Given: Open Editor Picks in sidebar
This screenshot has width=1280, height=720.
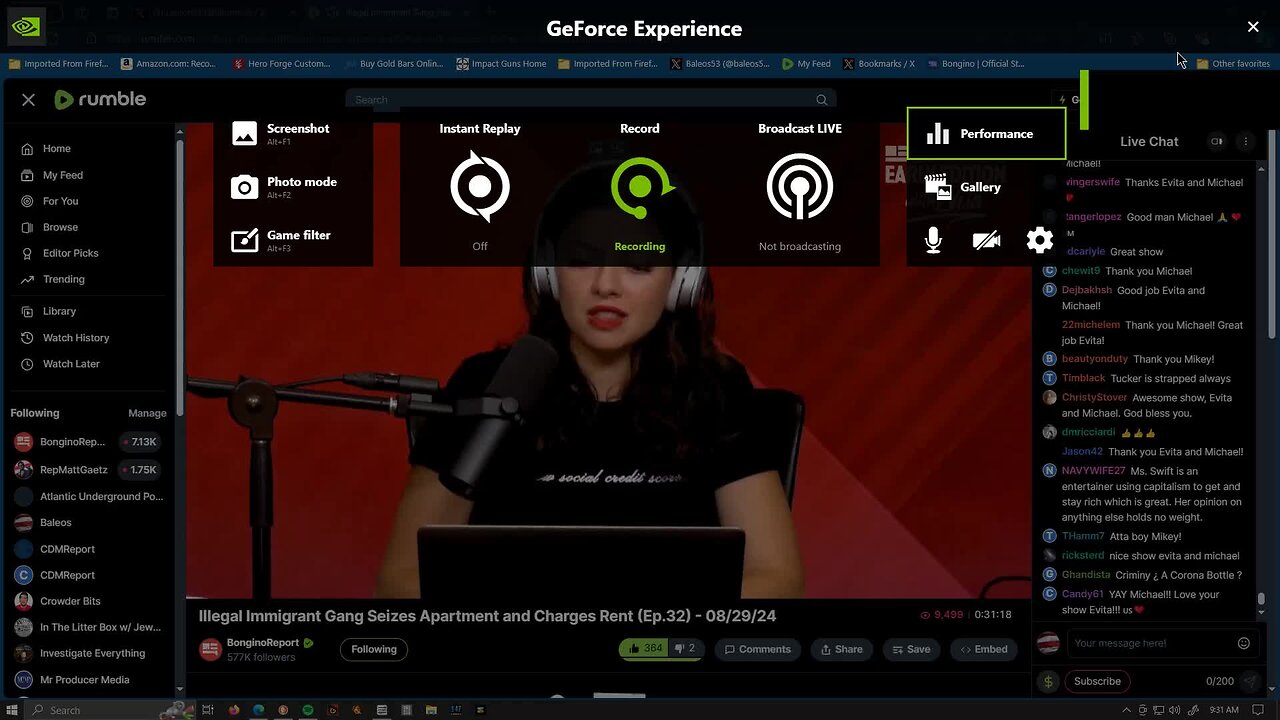Looking at the screenshot, I should [x=59, y=253].
